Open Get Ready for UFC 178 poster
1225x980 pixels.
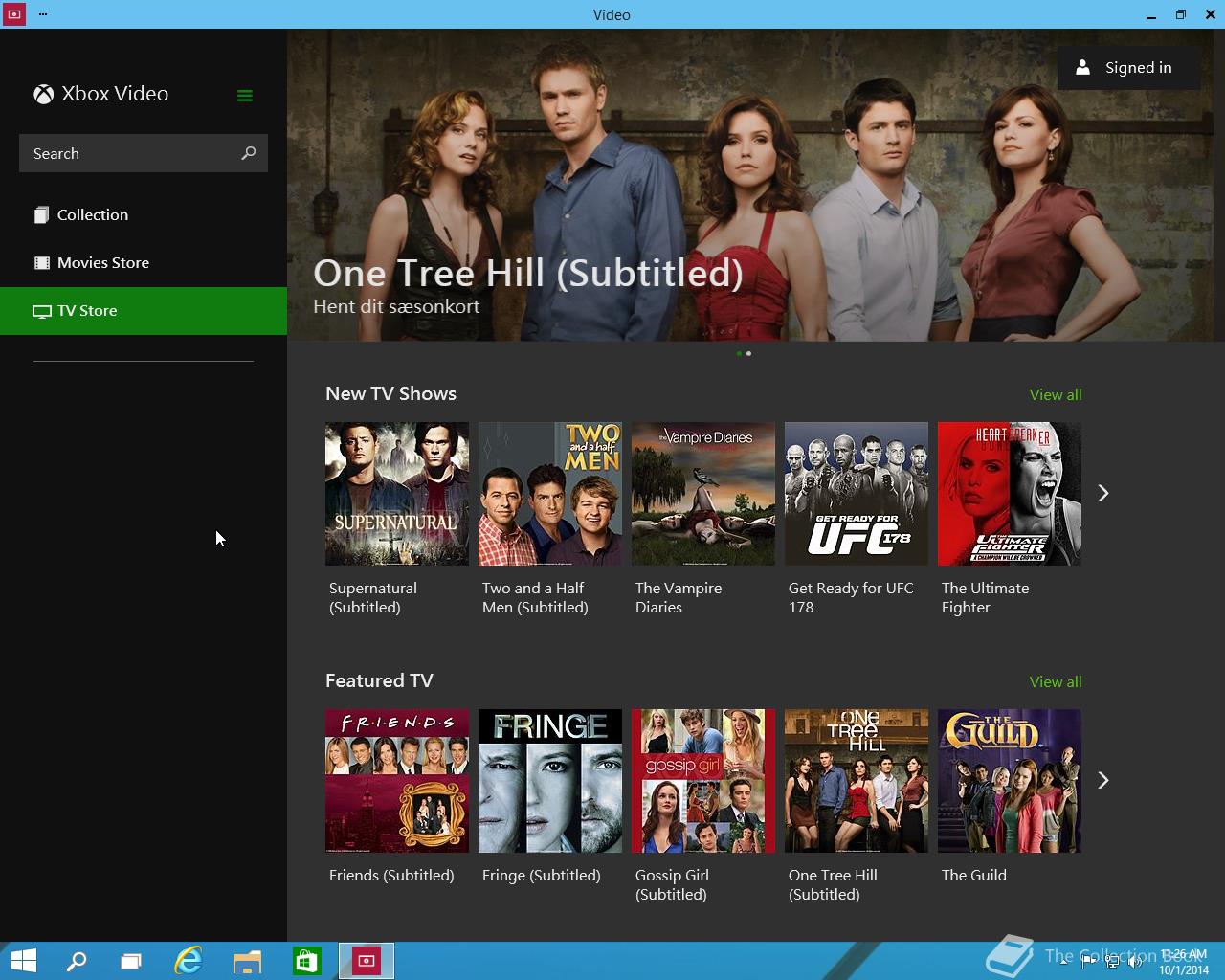click(857, 494)
